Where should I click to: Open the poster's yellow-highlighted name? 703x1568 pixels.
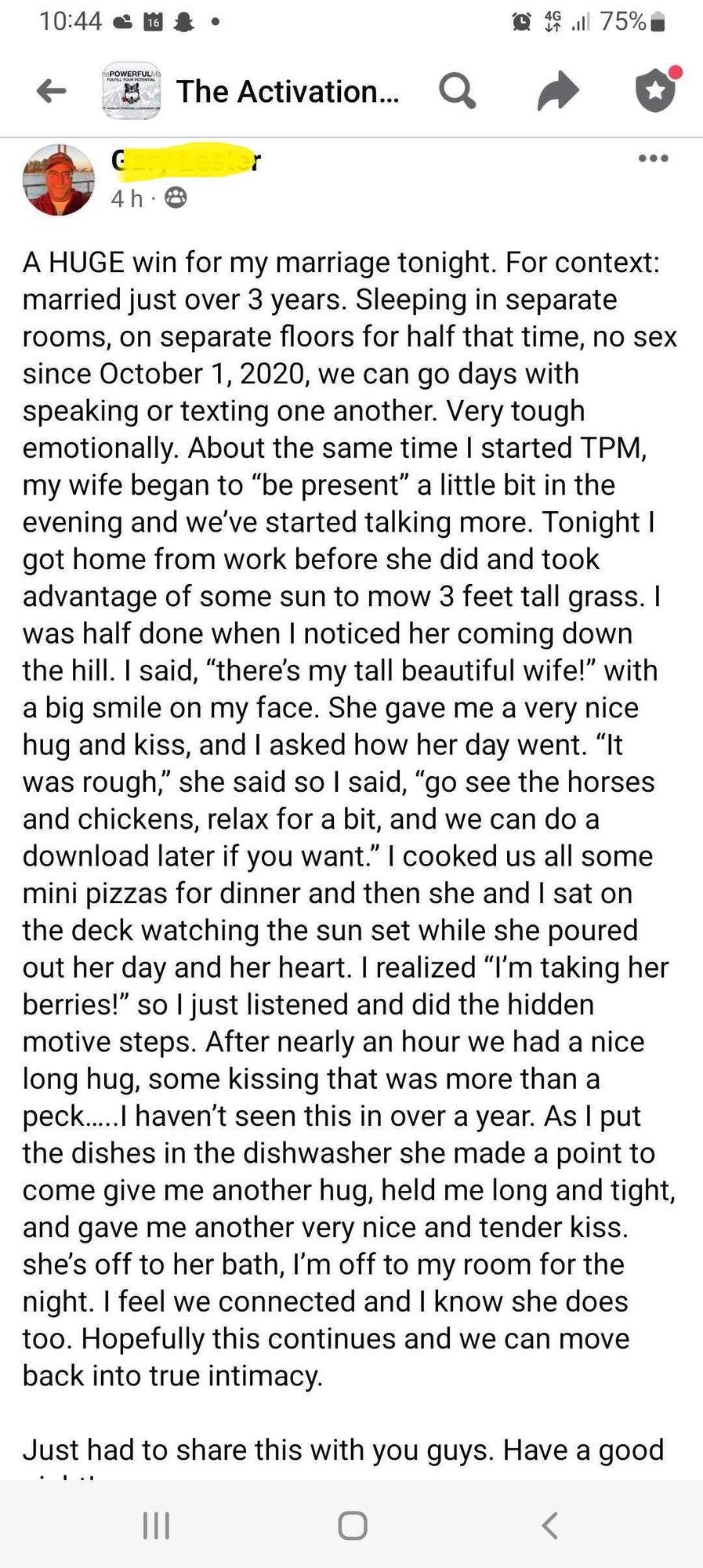pyautogui.click(x=185, y=160)
